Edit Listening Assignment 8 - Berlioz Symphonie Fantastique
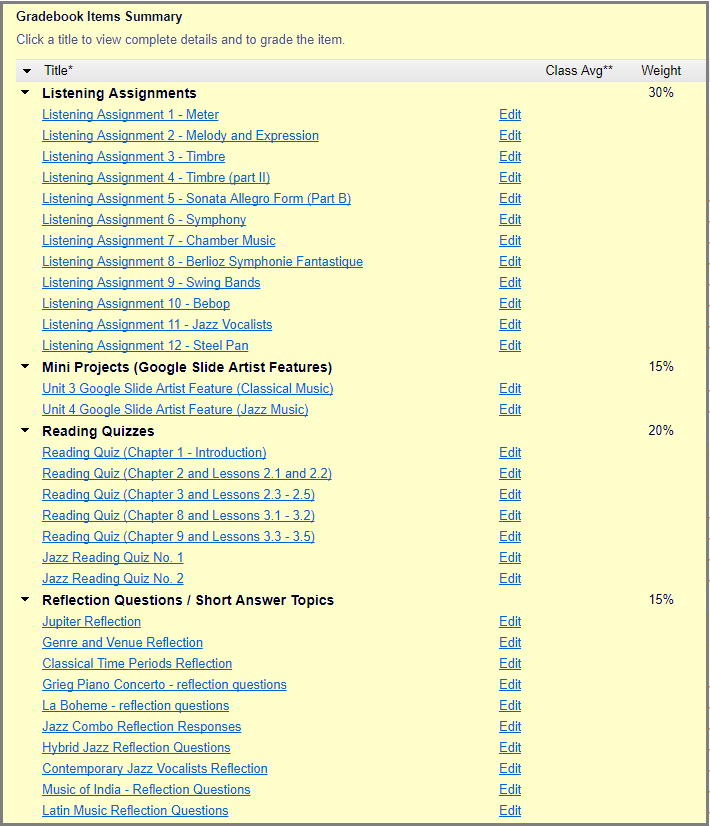The image size is (710, 826). point(510,262)
